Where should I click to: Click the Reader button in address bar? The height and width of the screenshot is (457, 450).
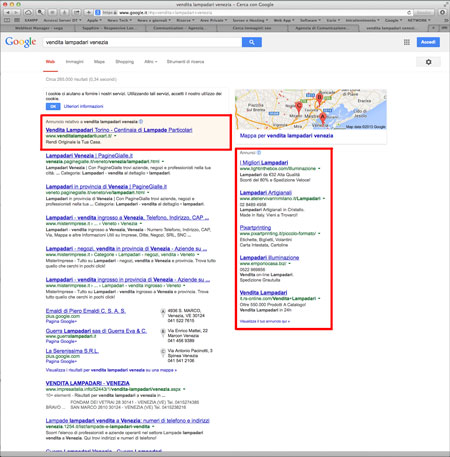(x=424, y=12)
